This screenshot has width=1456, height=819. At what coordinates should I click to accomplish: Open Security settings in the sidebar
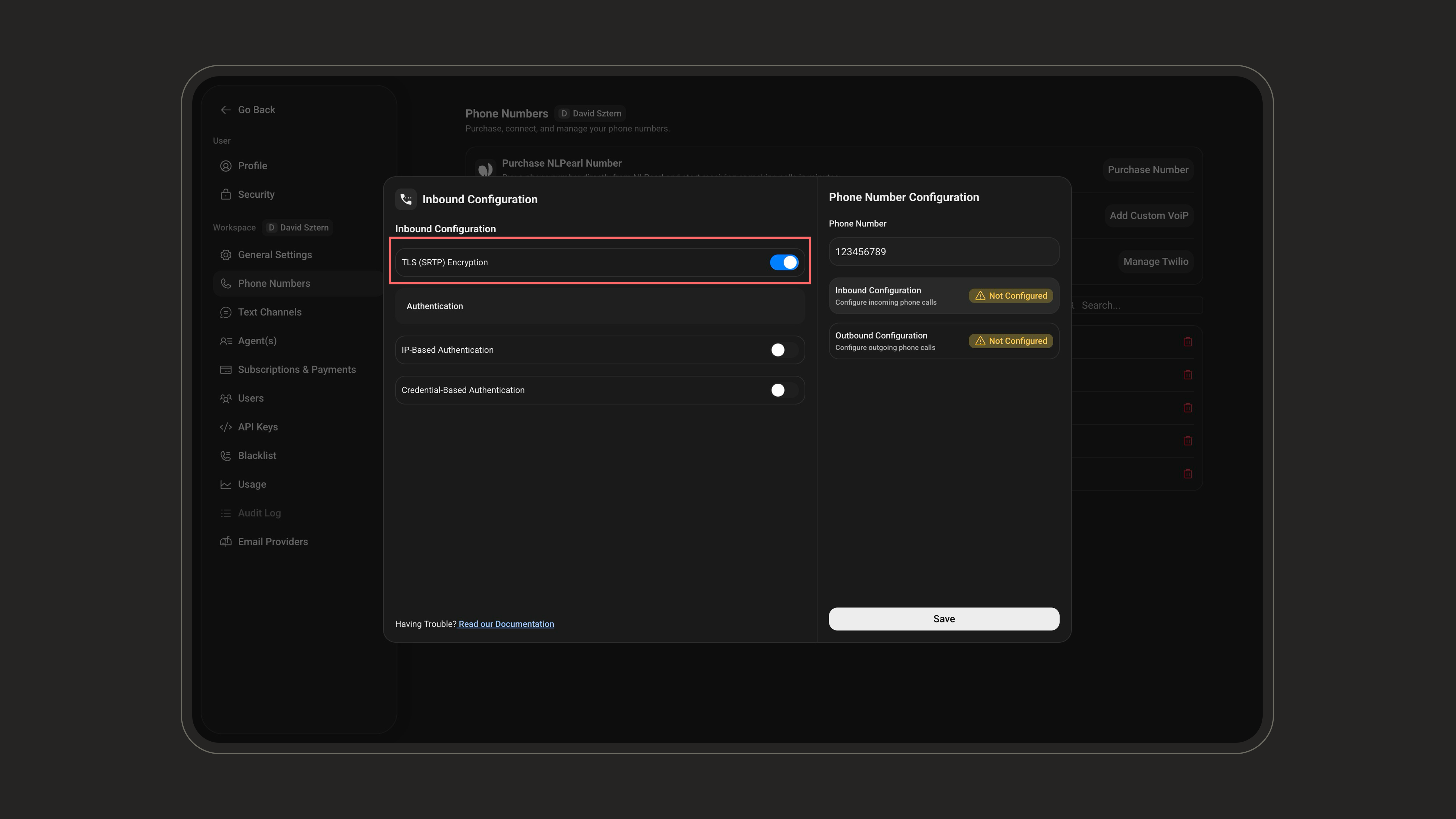click(x=298, y=195)
